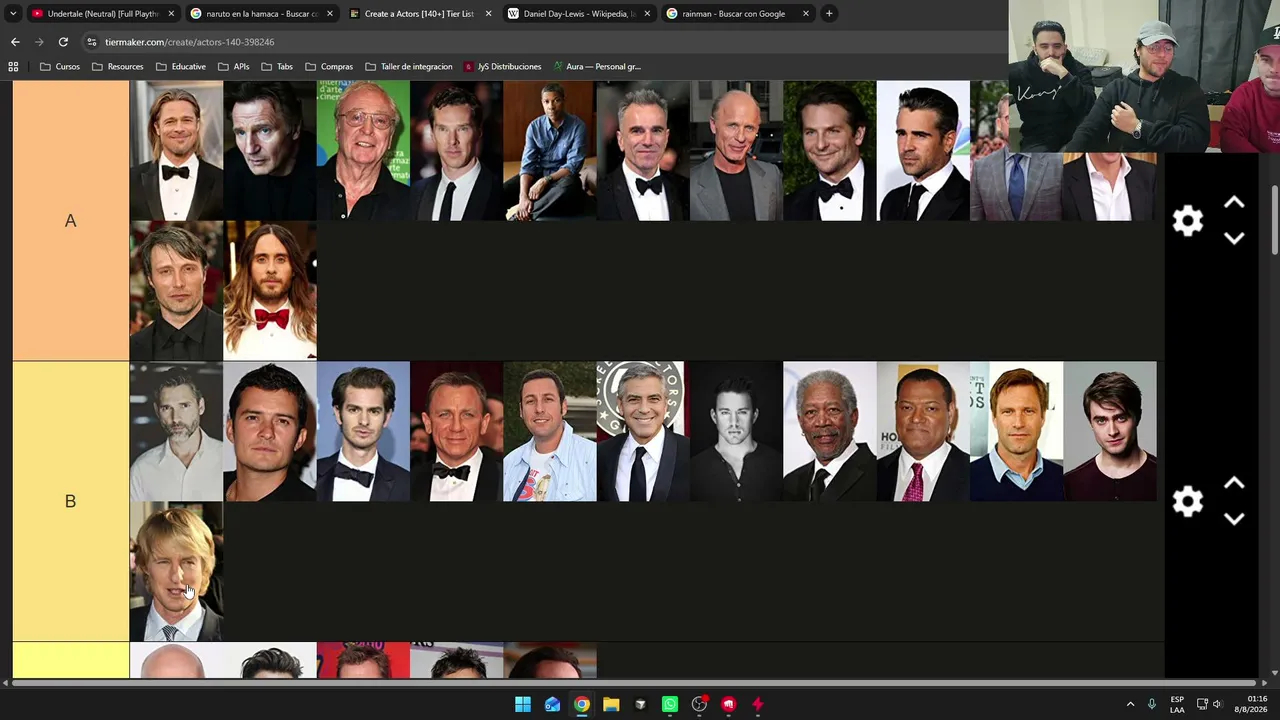Switch to the naruto en la hamaca tab
This screenshot has width=1280, height=720.
262,14
